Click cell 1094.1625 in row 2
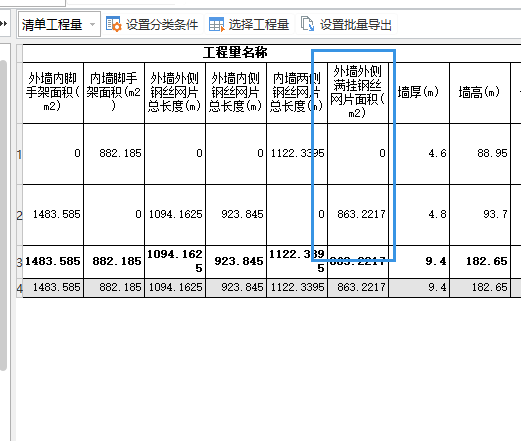The image size is (521, 441). click(x=175, y=215)
